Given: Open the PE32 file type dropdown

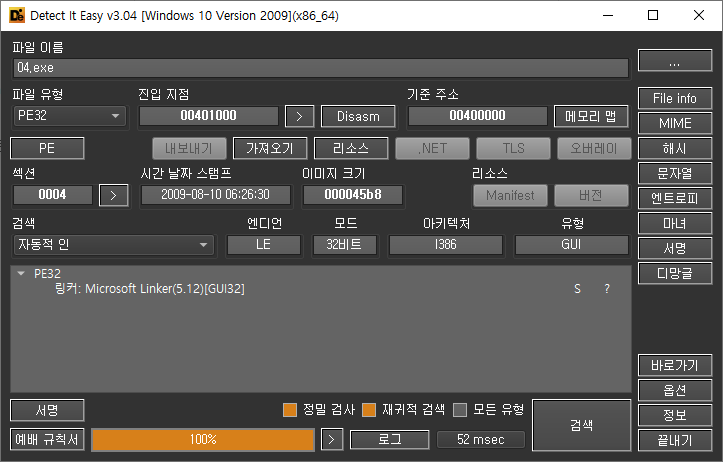Looking at the screenshot, I should 70,116.
